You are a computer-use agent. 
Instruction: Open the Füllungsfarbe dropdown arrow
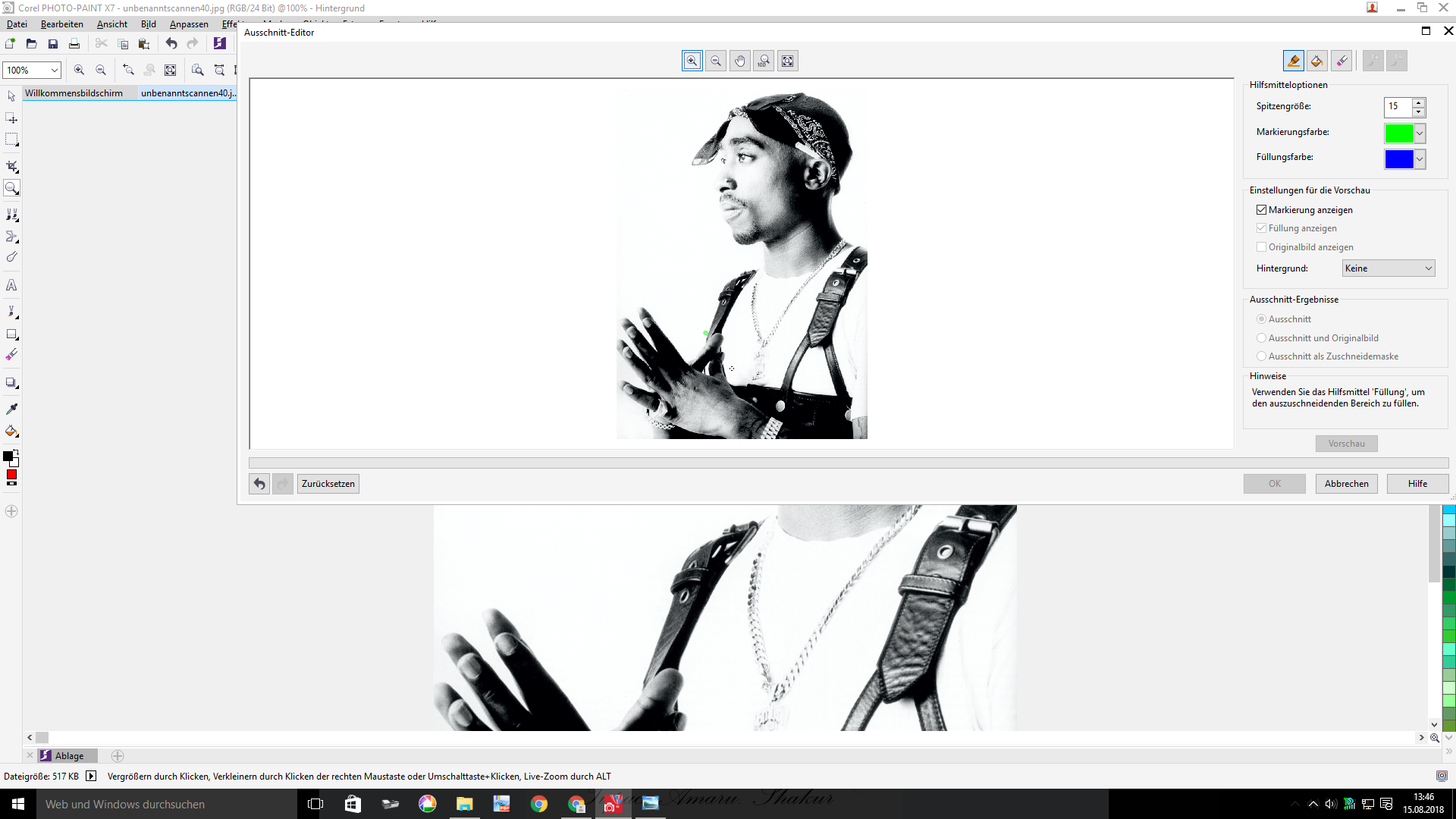[1420, 159]
